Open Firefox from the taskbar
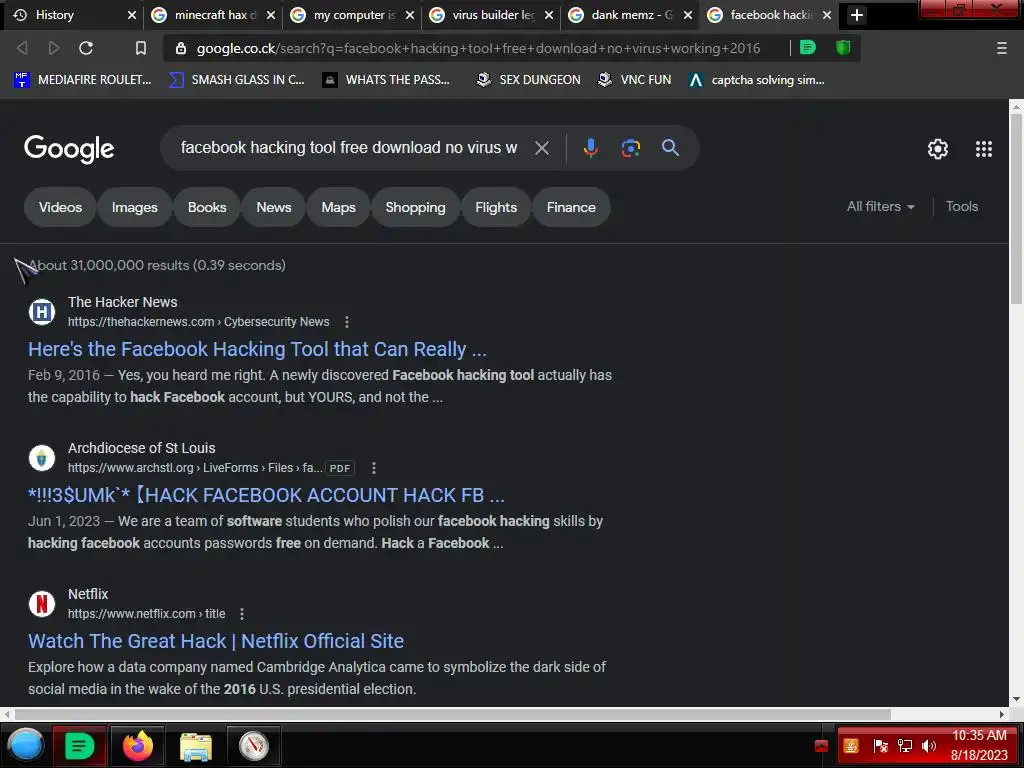This screenshot has width=1024, height=768. (138, 745)
